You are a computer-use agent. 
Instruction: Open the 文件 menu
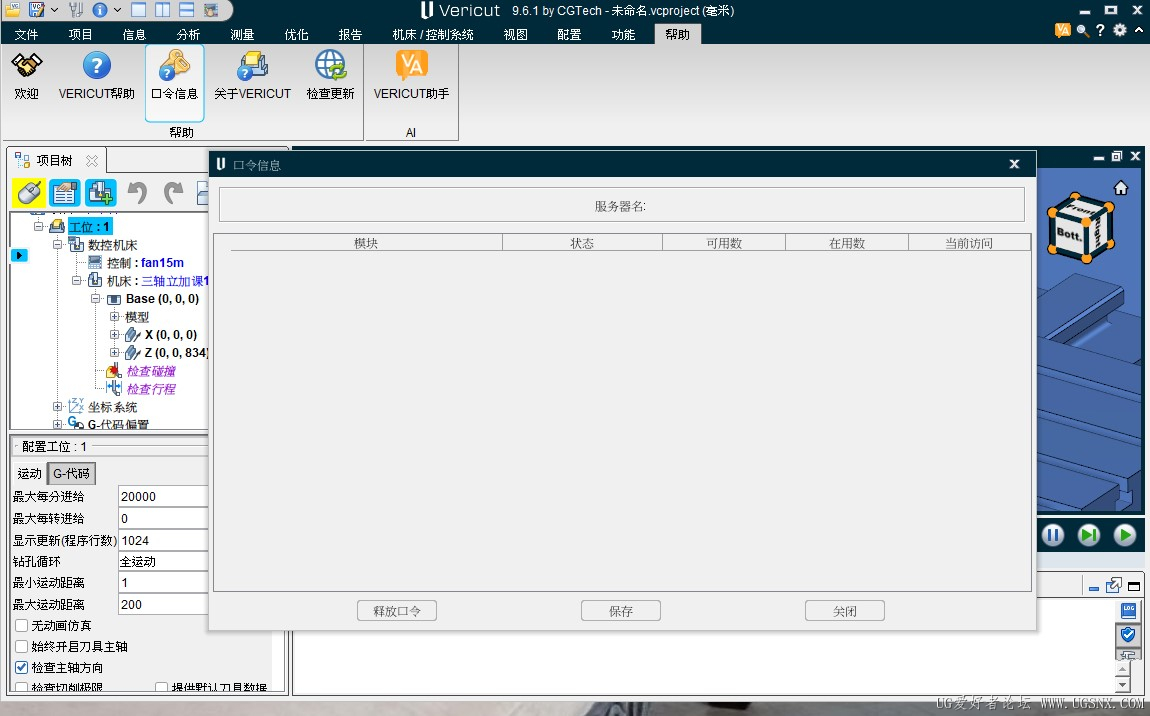click(26, 34)
